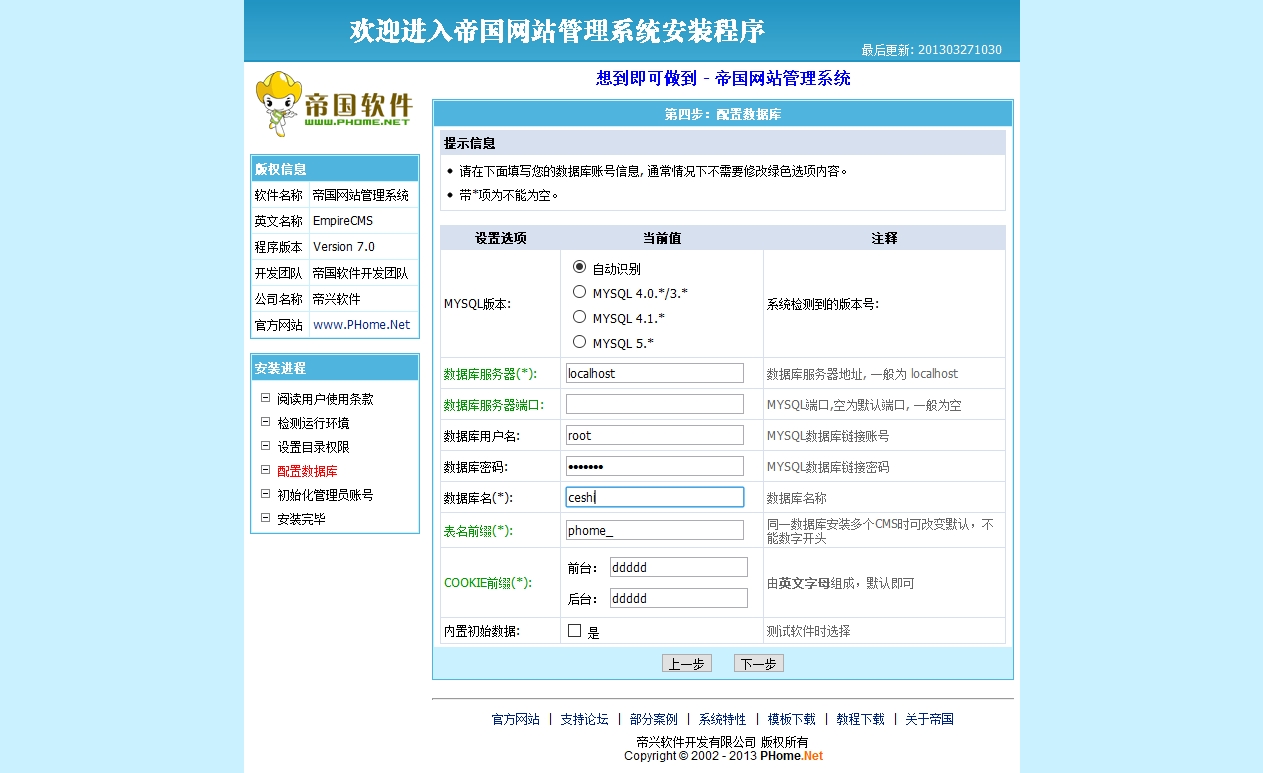The height and width of the screenshot is (773, 1263).
Task: Click the green COOKIE前缀(*) label
Action: coord(488,583)
